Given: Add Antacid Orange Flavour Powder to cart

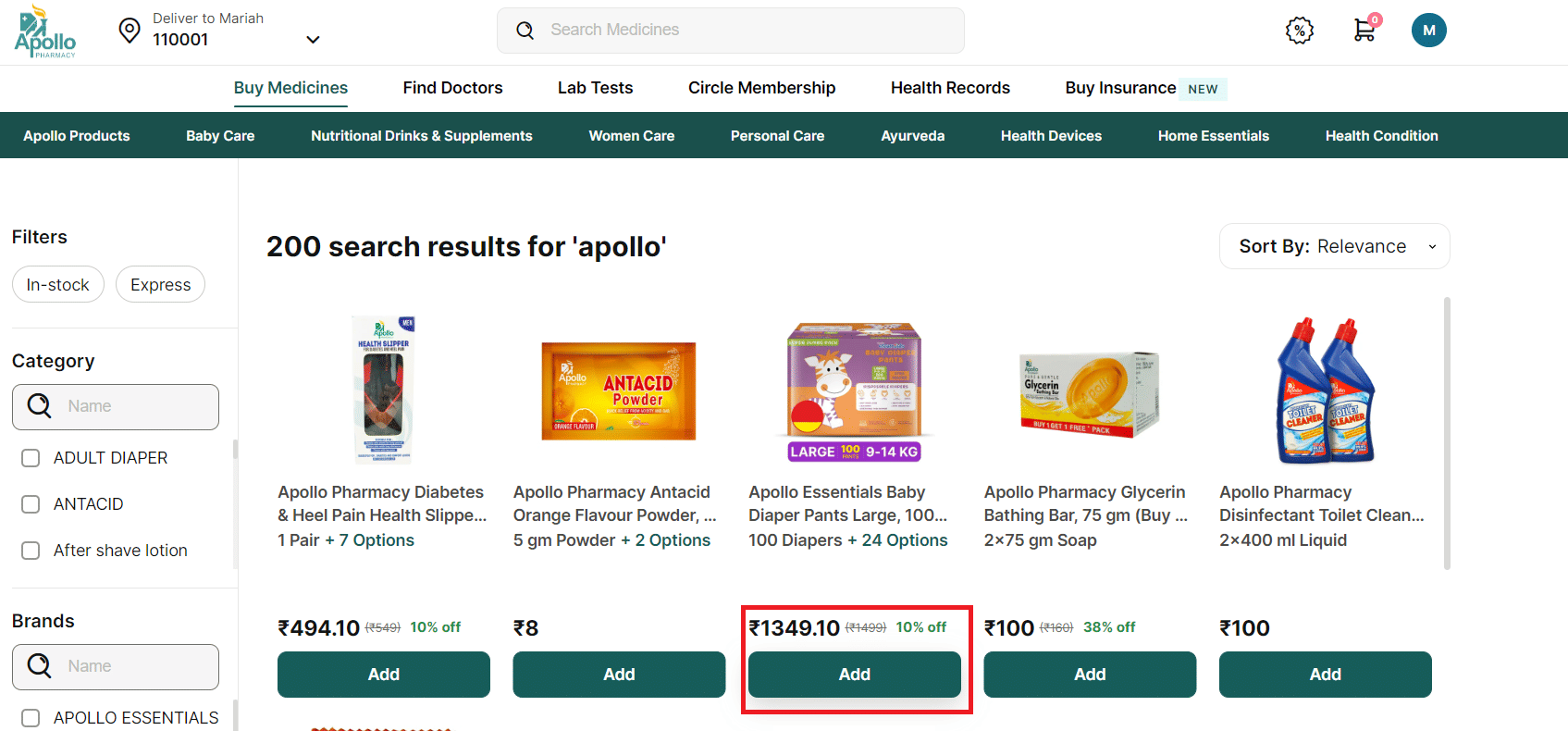Looking at the screenshot, I should pos(619,675).
